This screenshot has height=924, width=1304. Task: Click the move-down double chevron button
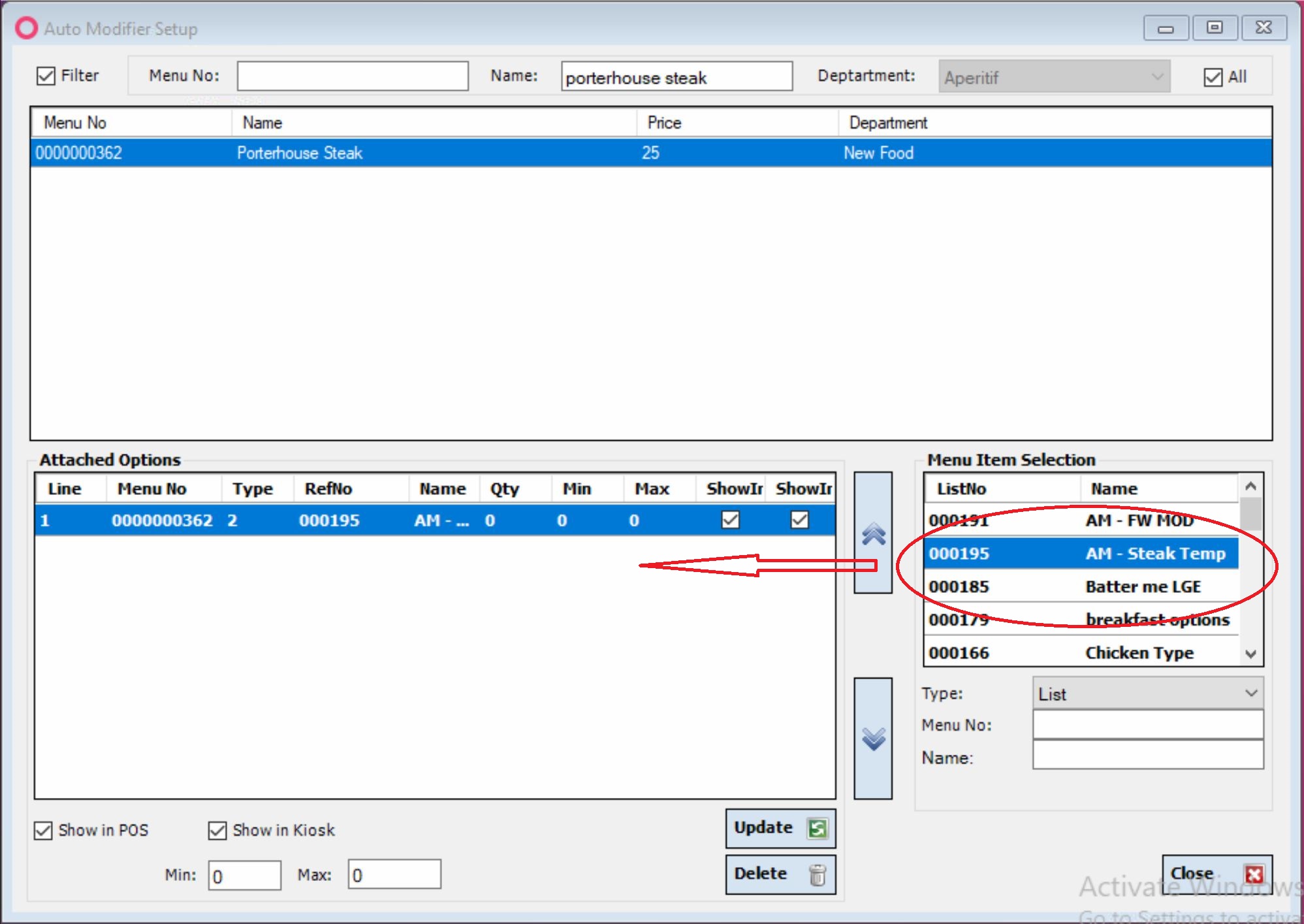(873, 739)
